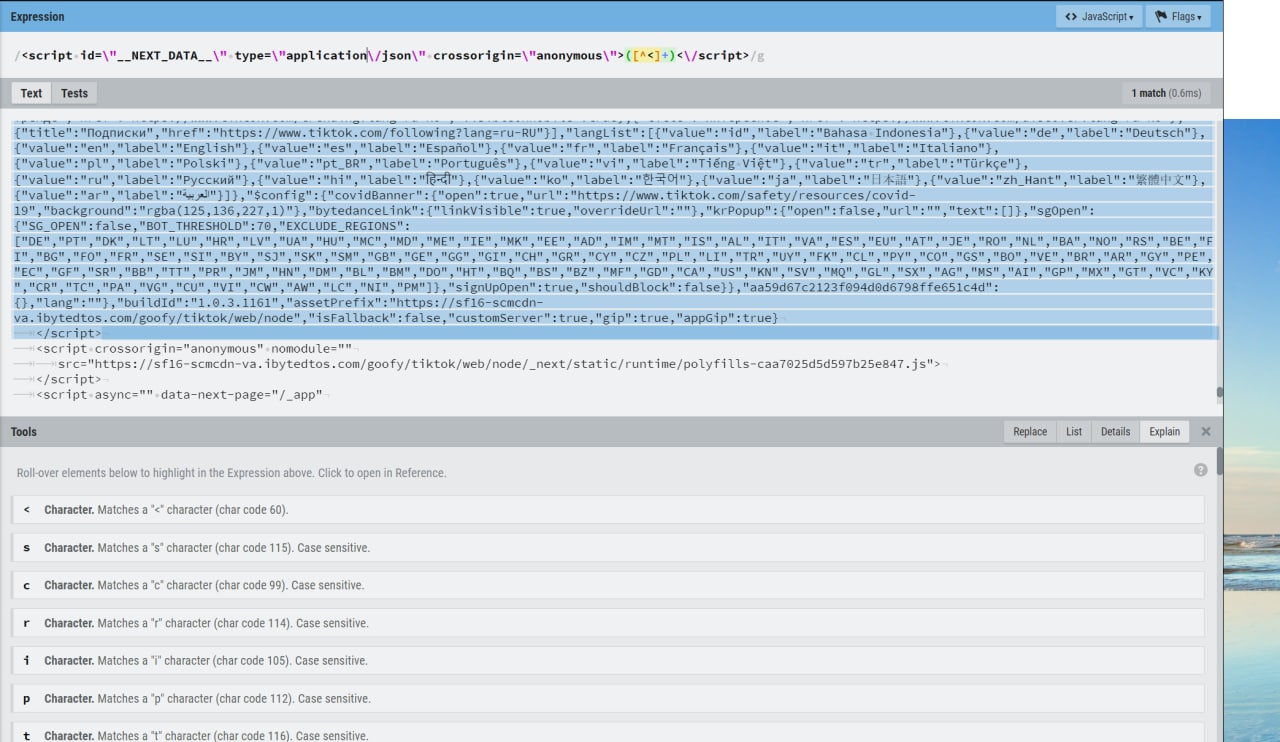Close the Tools panel with X icon
The image size is (1280, 742).
coord(1206,432)
